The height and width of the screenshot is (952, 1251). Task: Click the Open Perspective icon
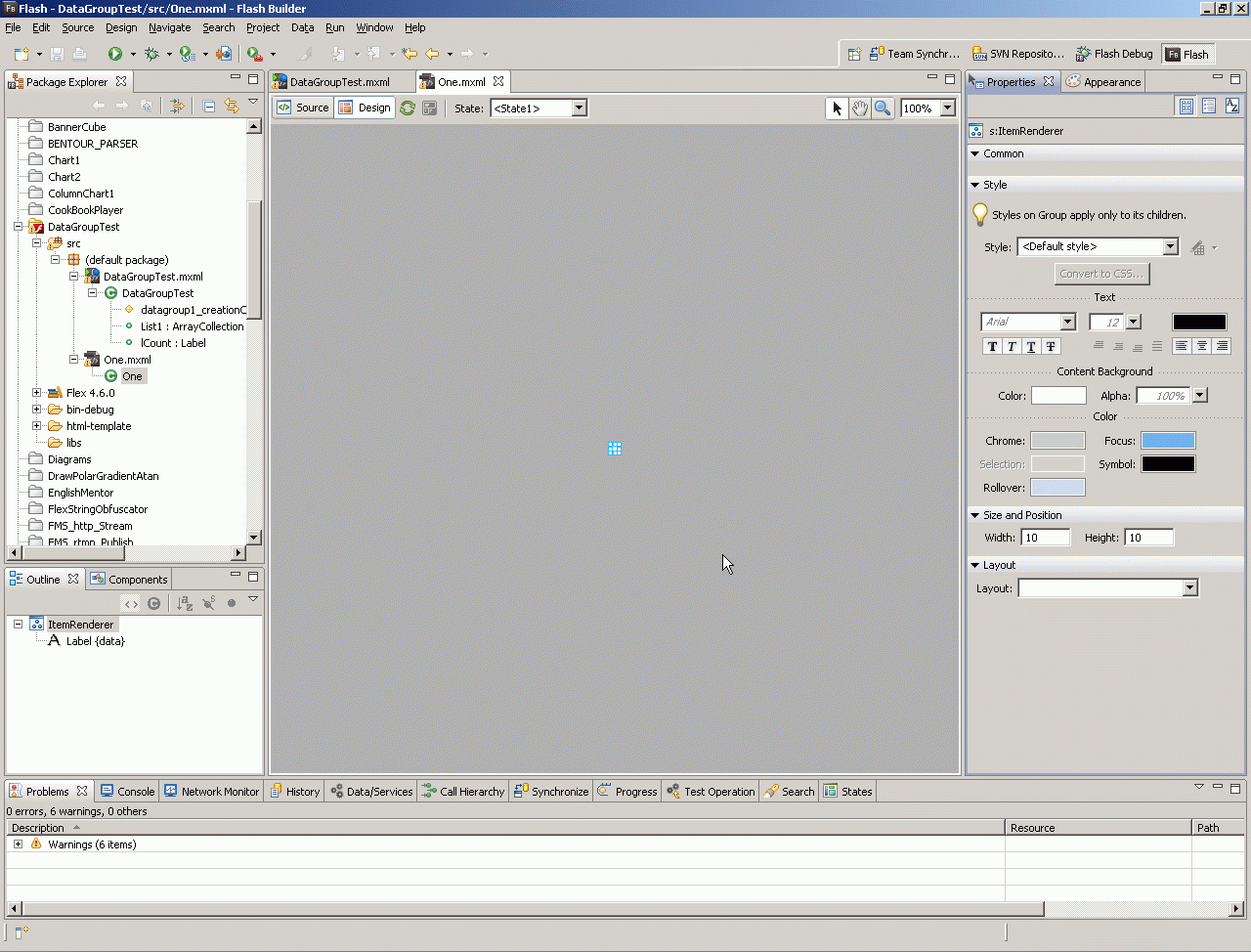point(854,55)
